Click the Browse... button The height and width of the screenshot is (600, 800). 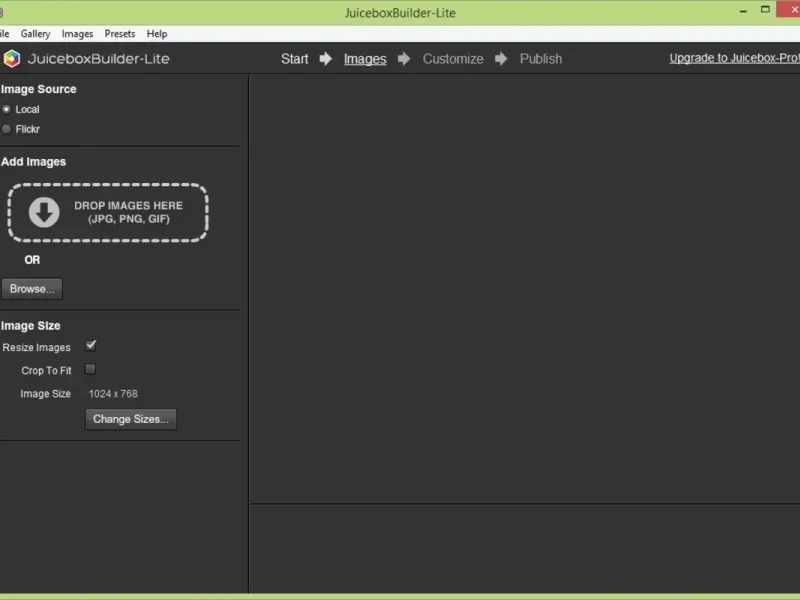click(32, 289)
